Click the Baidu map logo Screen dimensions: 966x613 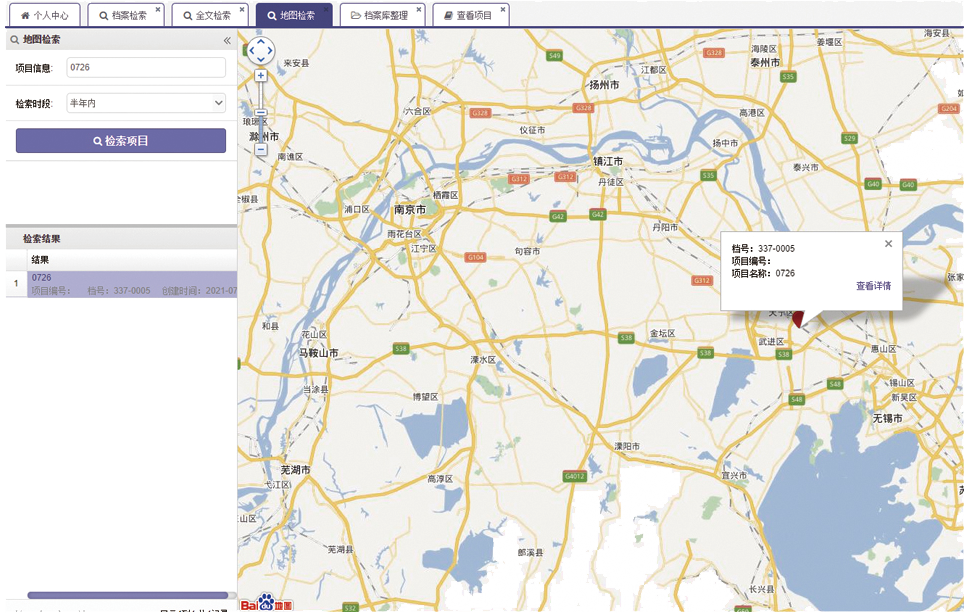[265, 603]
